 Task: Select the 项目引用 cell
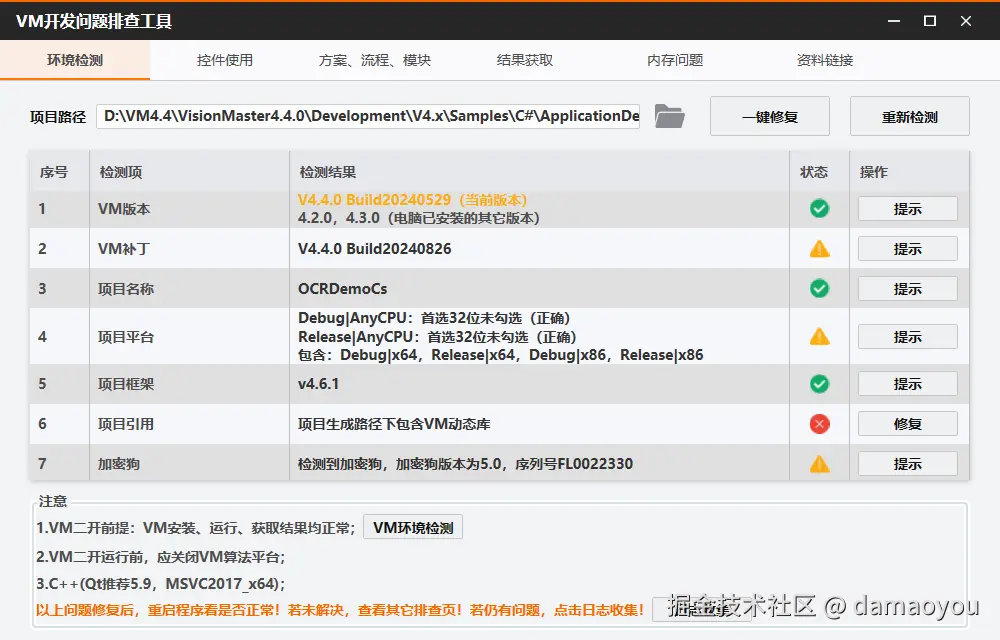189,424
